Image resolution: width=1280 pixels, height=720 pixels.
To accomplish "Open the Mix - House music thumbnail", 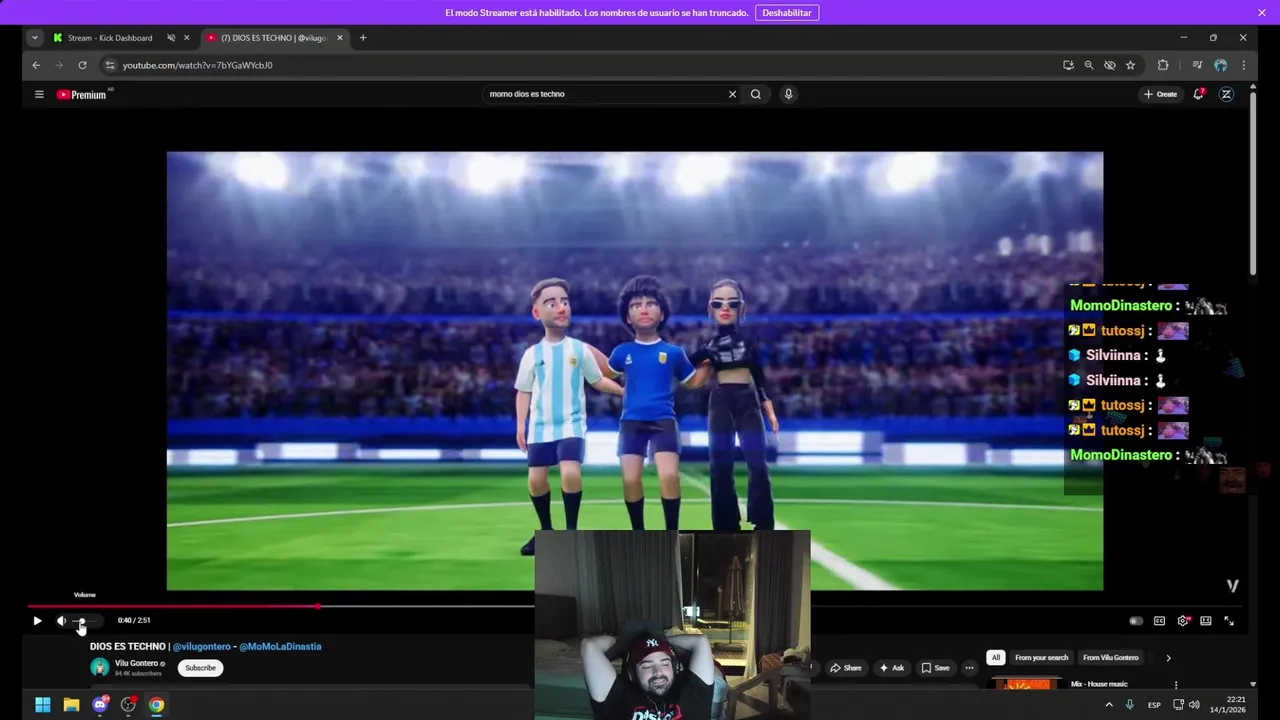I will (1027, 684).
